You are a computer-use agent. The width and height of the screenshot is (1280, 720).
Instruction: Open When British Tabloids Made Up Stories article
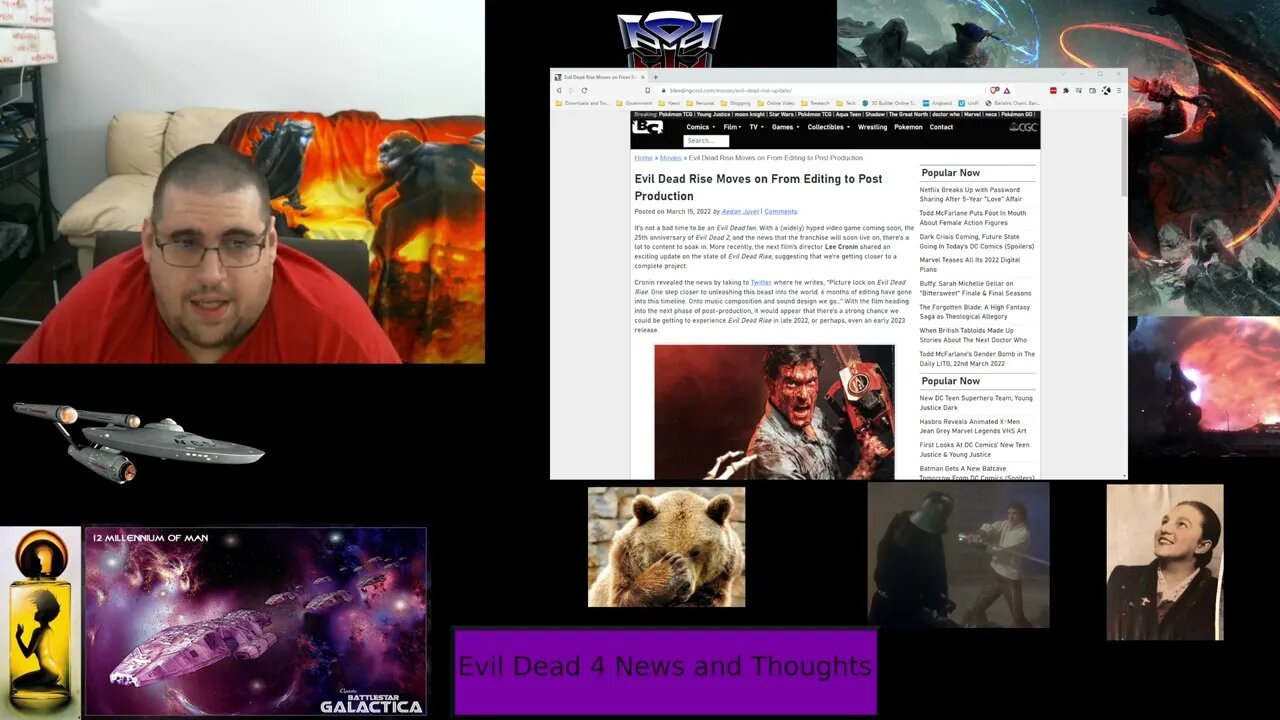pyautogui.click(x=973, y=336)
